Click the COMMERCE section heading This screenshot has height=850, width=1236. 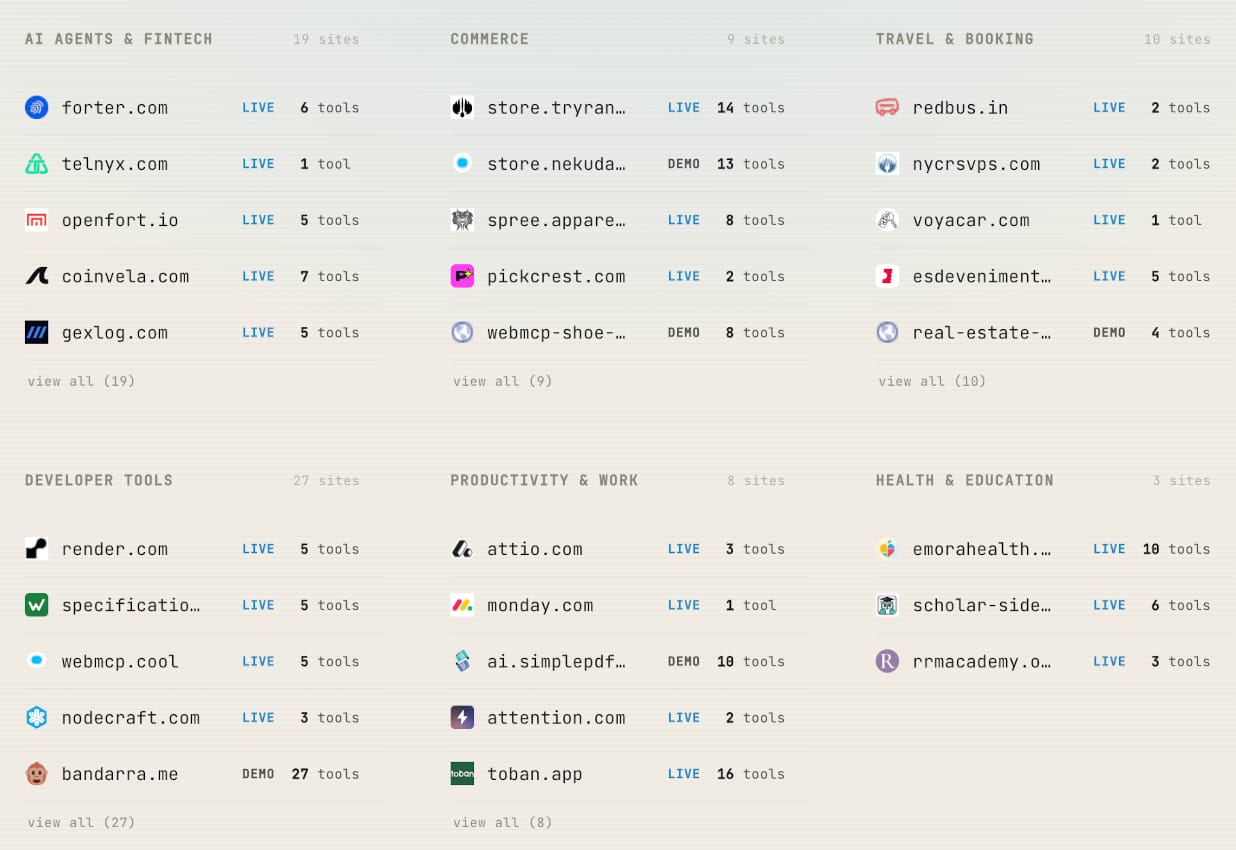(x=490, y=39)
